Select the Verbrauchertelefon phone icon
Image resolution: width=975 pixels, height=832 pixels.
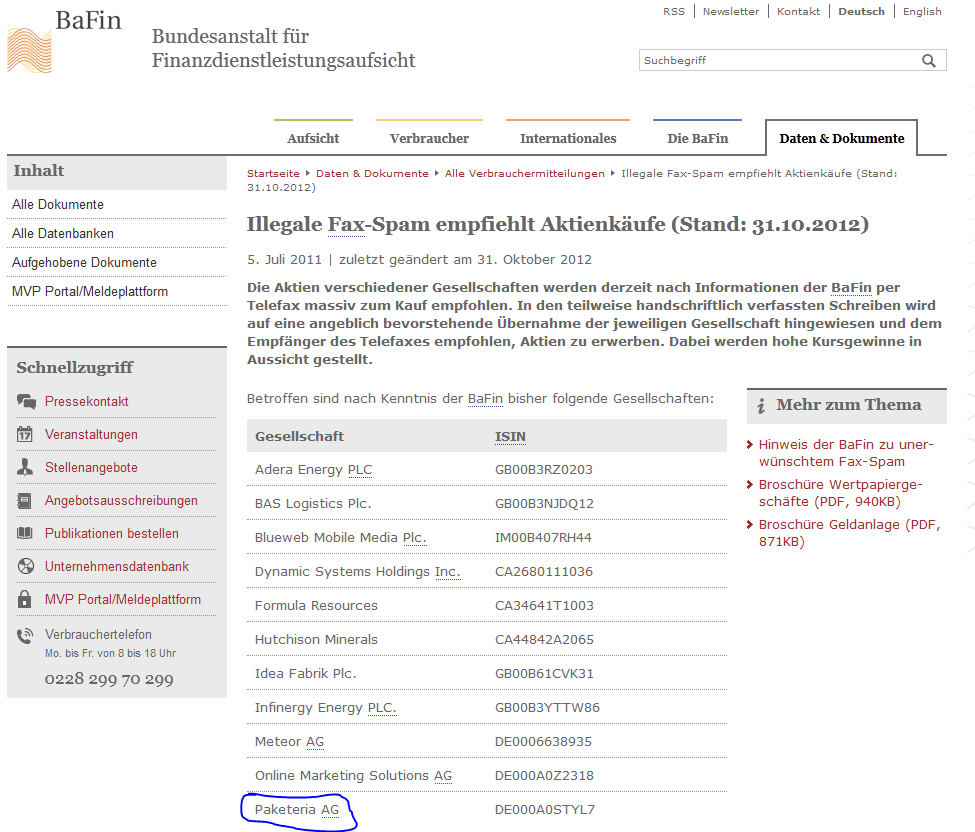pyautogui.click(x=23, y=635)
